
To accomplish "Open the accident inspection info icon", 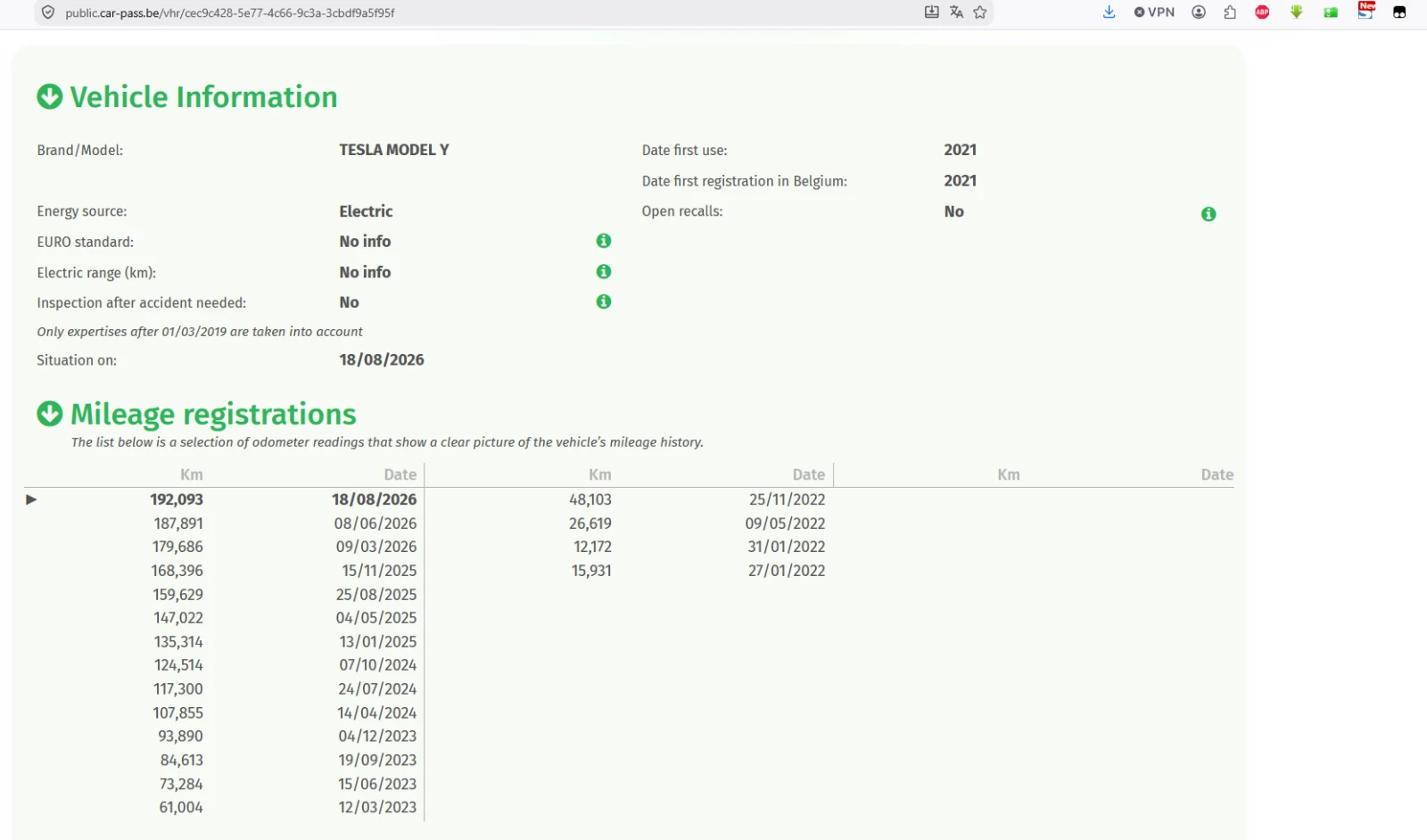I will [x=604, y=301].
